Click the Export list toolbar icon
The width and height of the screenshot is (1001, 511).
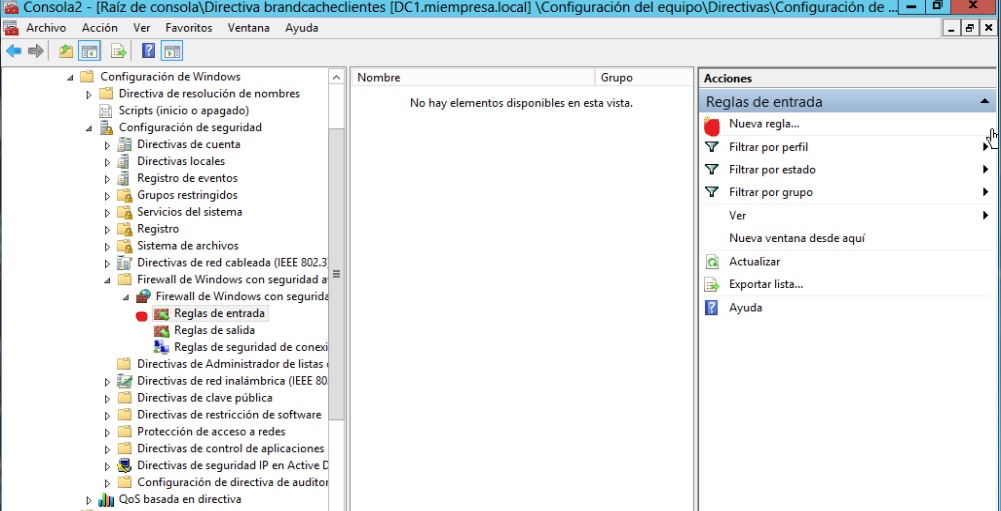(119, 51)
